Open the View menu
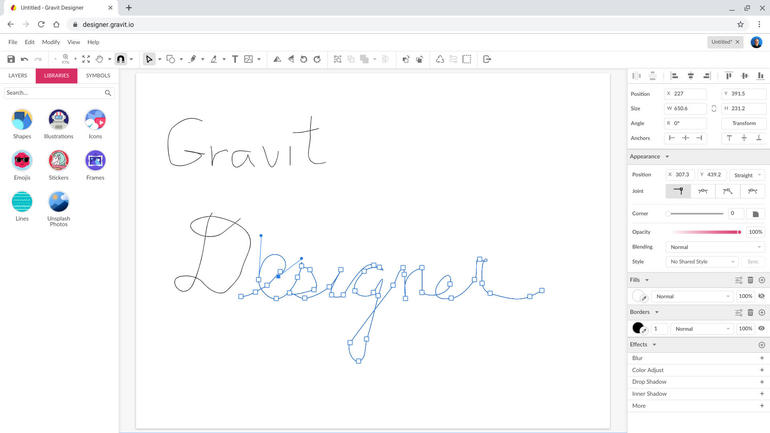 [74, 42]
